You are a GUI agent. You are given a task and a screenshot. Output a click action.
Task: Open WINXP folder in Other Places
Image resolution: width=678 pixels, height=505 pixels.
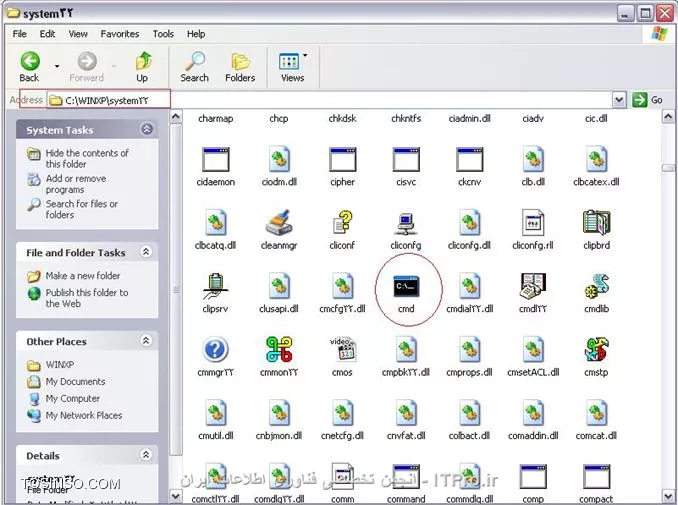point(60,364)
